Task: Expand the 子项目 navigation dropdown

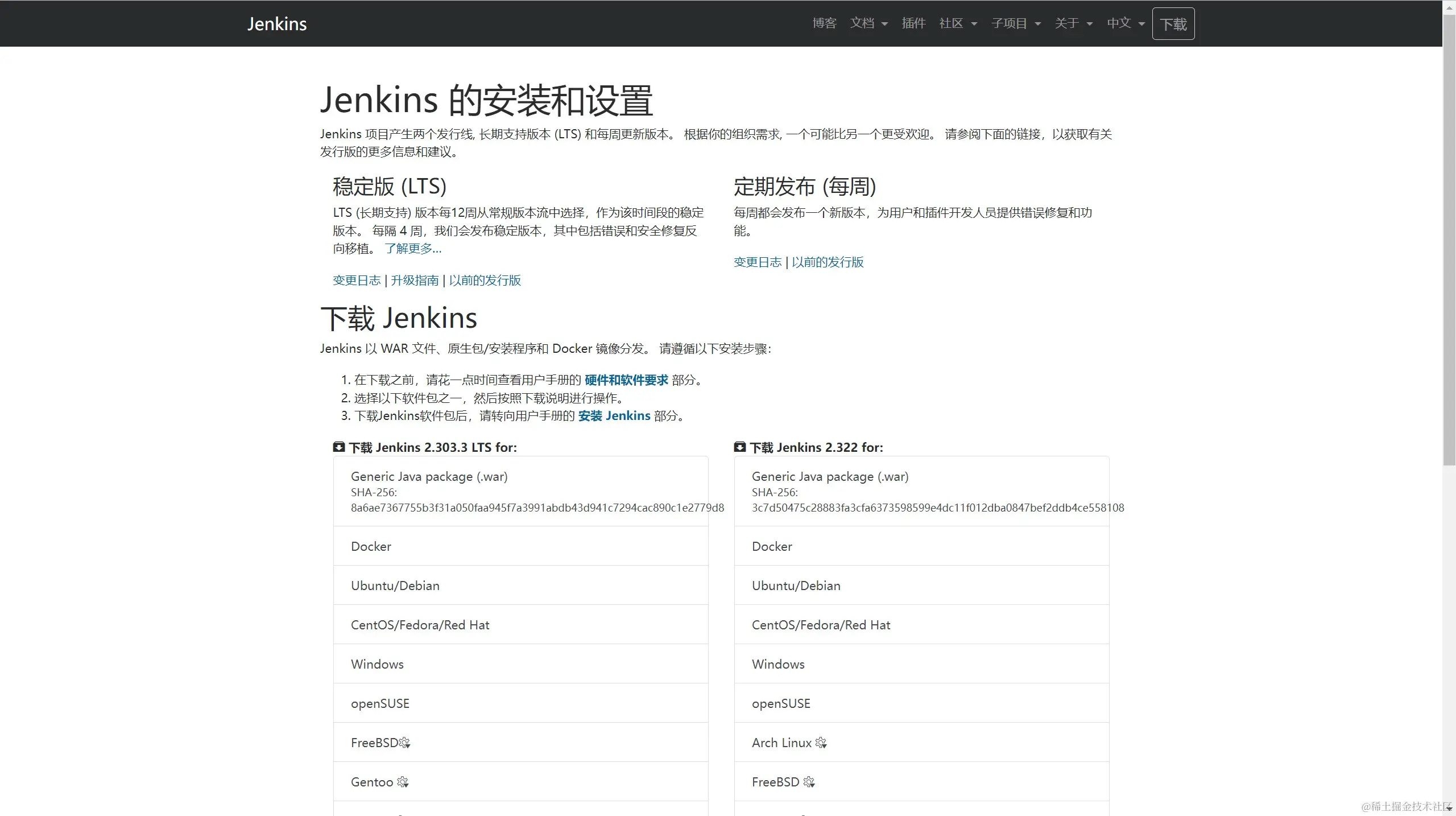Action: click(x=1016, y=23)
